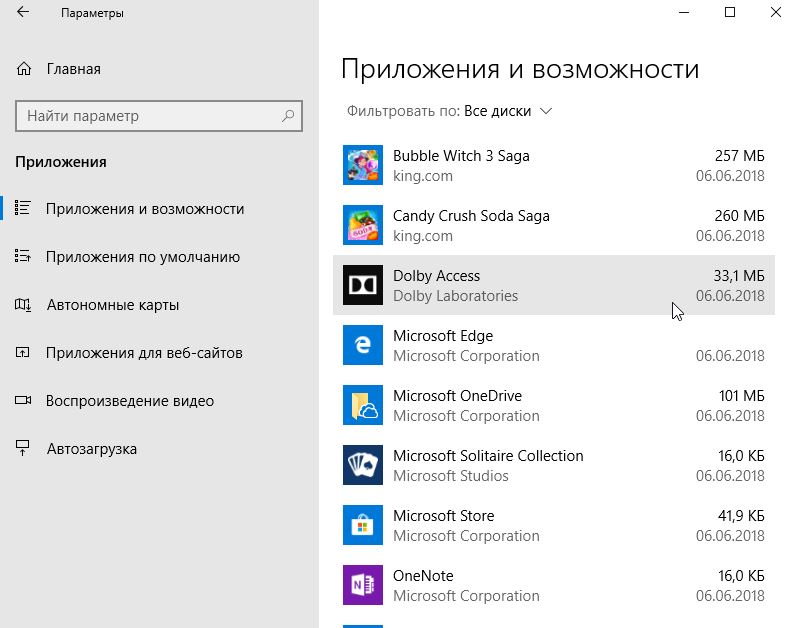Click the Microsoft OneDrive app icon
The image size is (798, 628).
[363, 405]
